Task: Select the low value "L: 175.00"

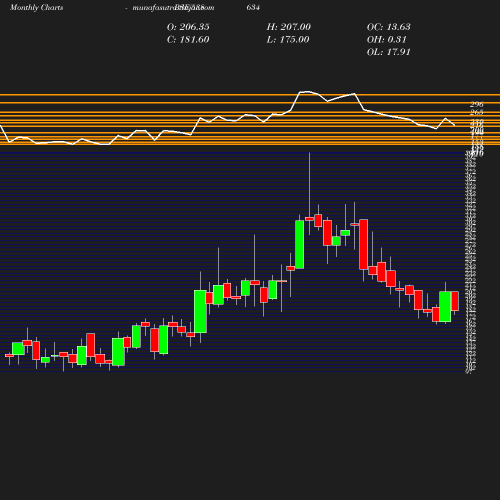Action: (x=288, y=40)
